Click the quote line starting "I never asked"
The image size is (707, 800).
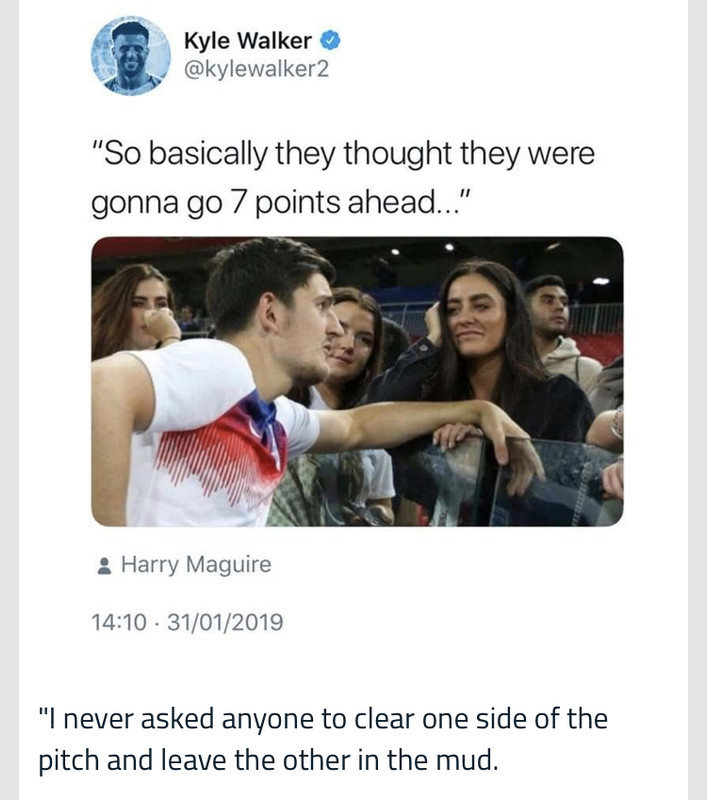tap(322, 719)
